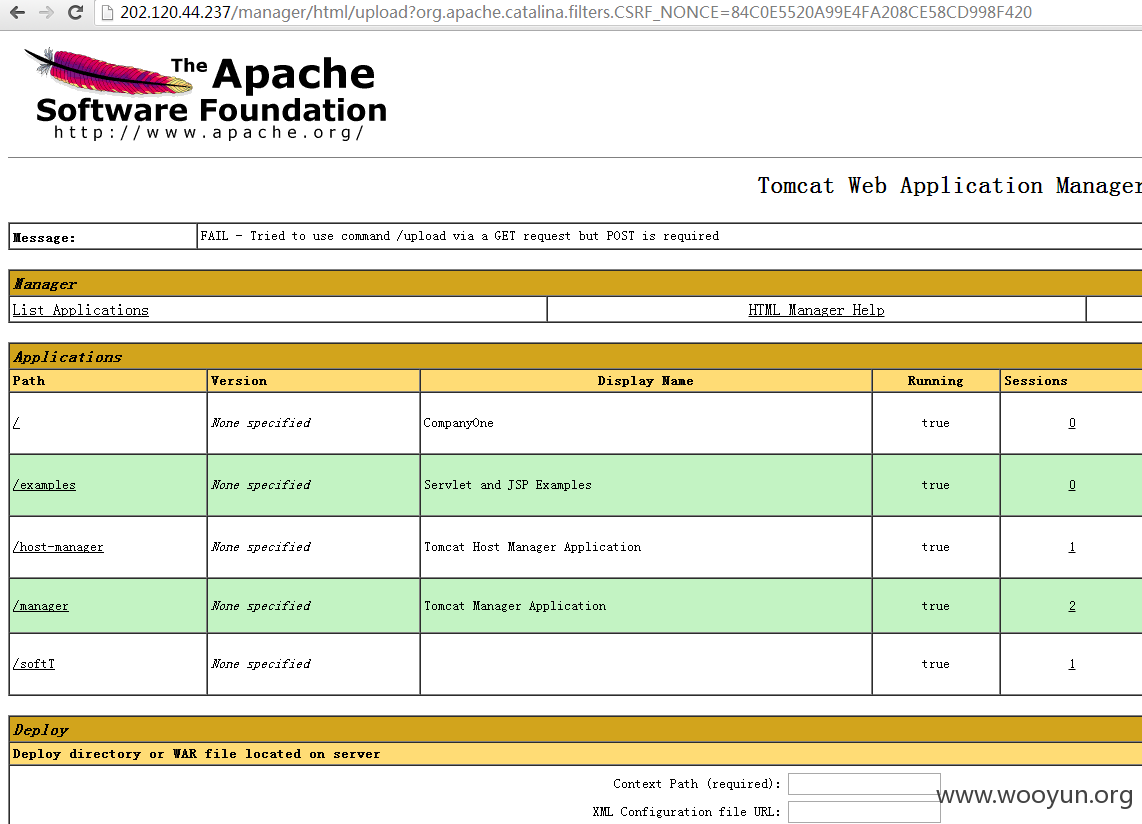The height and width of the screenshot is (824, 1142).
Task: Click the Context Path input field
Action: 864,784
